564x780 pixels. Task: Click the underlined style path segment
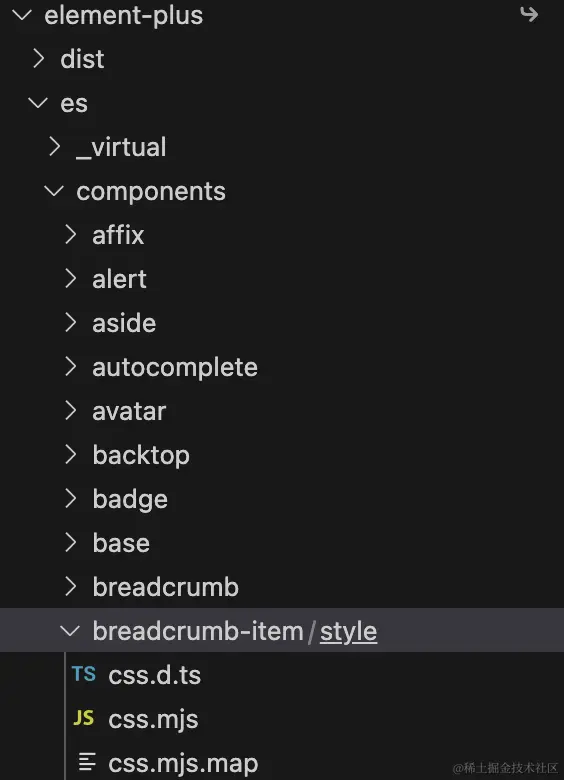[x=348, y=632]
